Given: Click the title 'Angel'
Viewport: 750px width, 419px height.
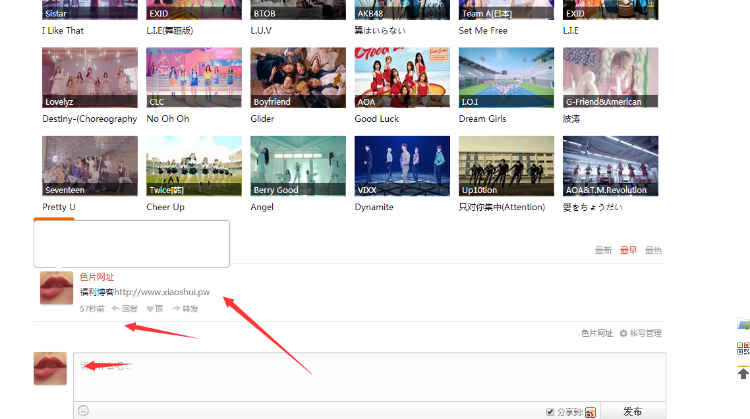Looking at the screenshot, I should [262, 207].
